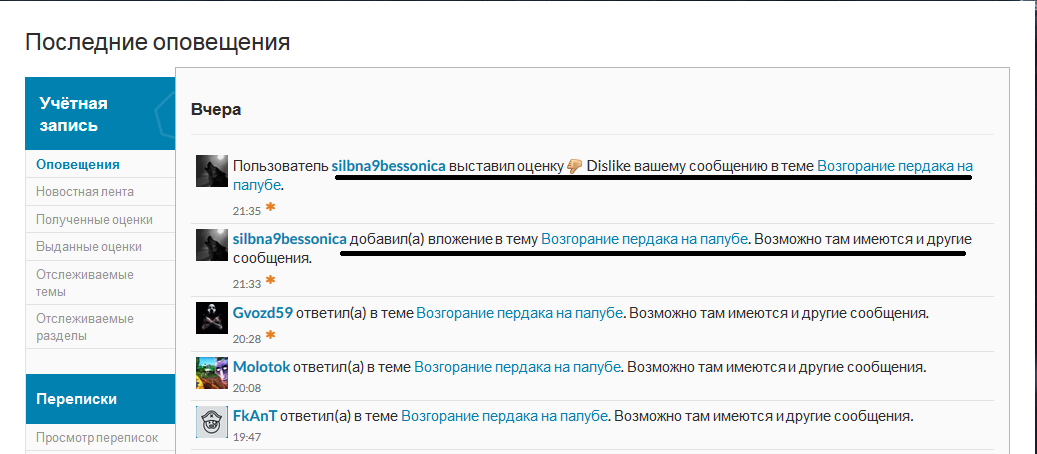Screen dimensions: 1037x454
Task: Open Molotok user profile link
Action: point(261,367)
